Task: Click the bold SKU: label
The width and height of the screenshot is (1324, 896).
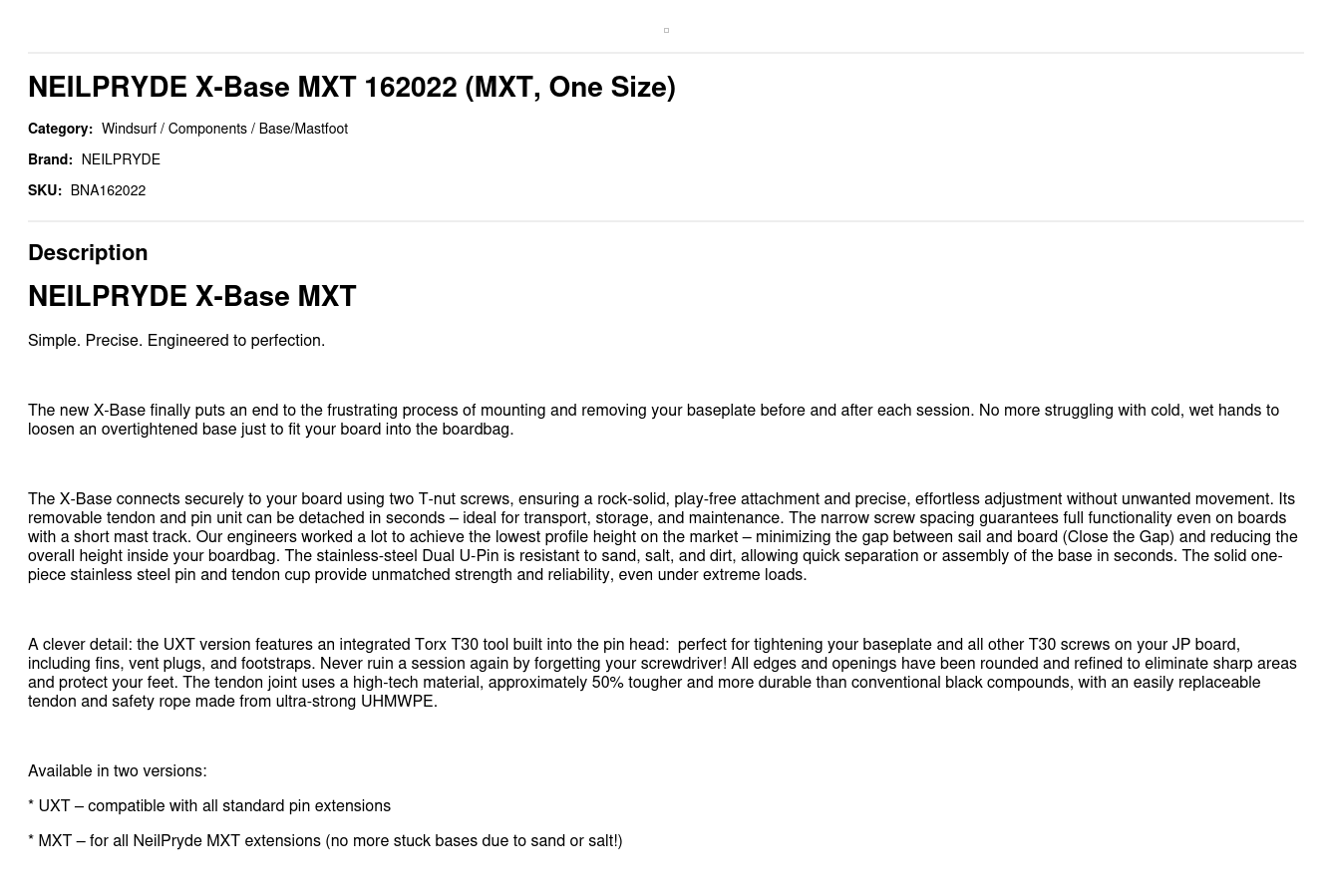Action: 45,190
